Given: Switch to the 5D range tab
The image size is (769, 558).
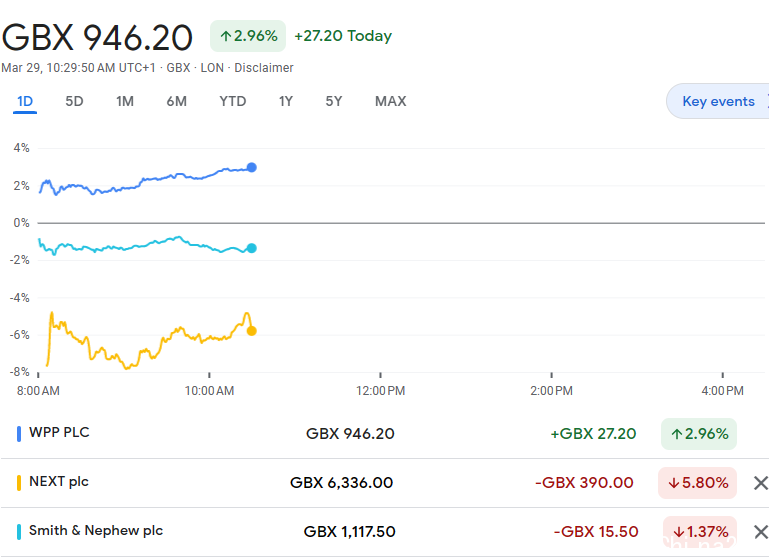Looking at the screenshot, I should 75,101.
